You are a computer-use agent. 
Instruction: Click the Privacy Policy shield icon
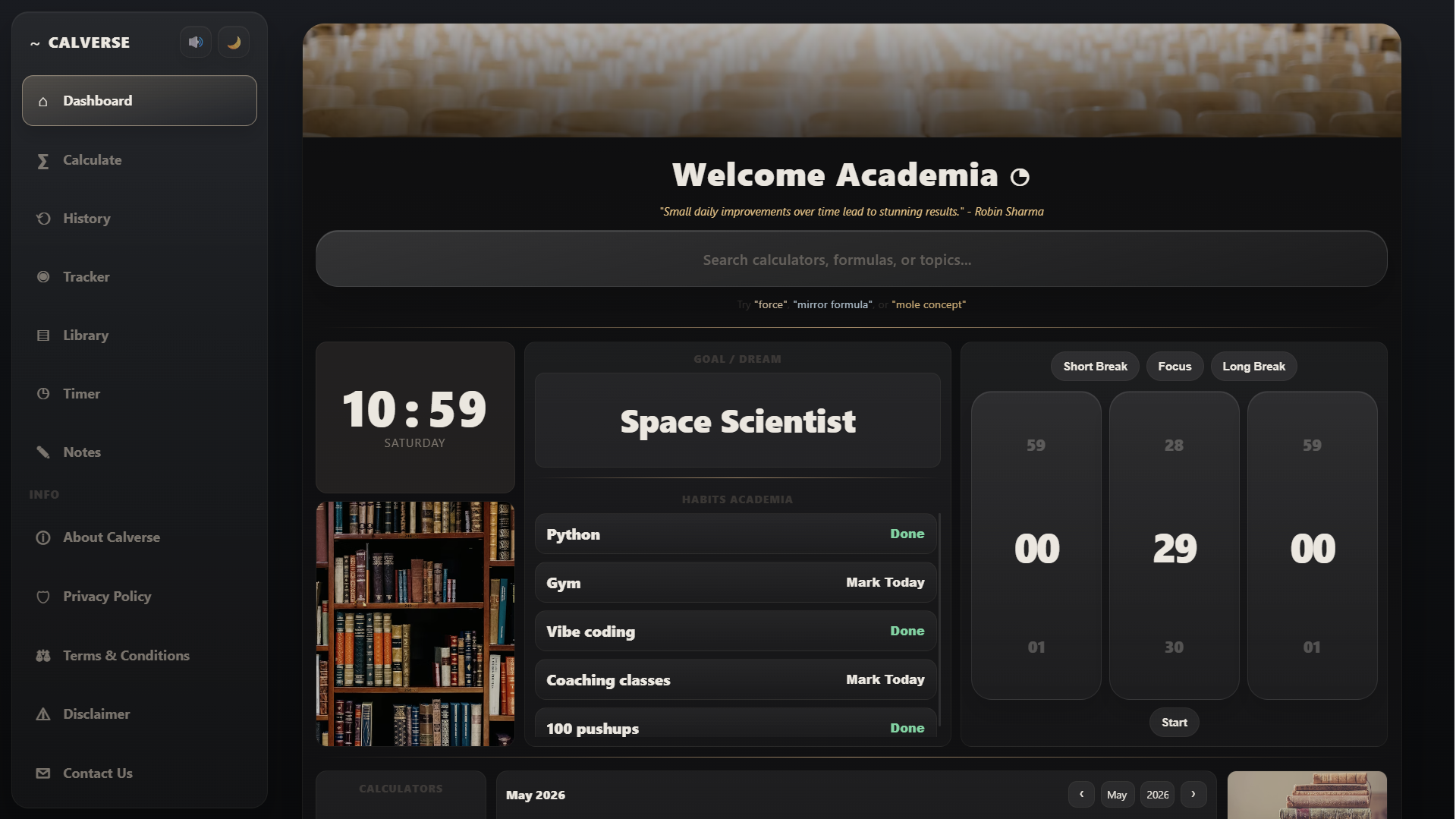click(x=43, y=597)
